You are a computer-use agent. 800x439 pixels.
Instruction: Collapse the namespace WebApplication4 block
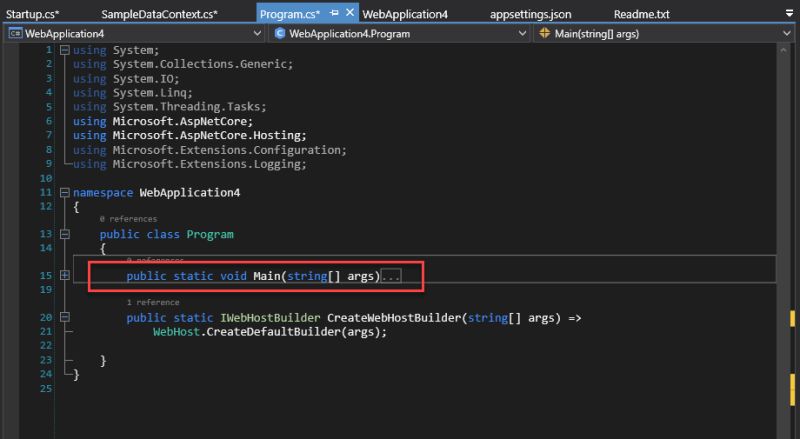[65, 192]
